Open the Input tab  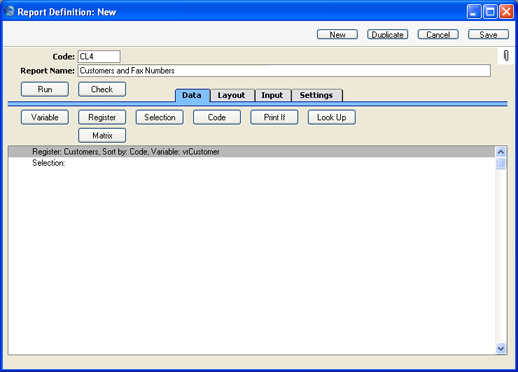click(273, 95)
